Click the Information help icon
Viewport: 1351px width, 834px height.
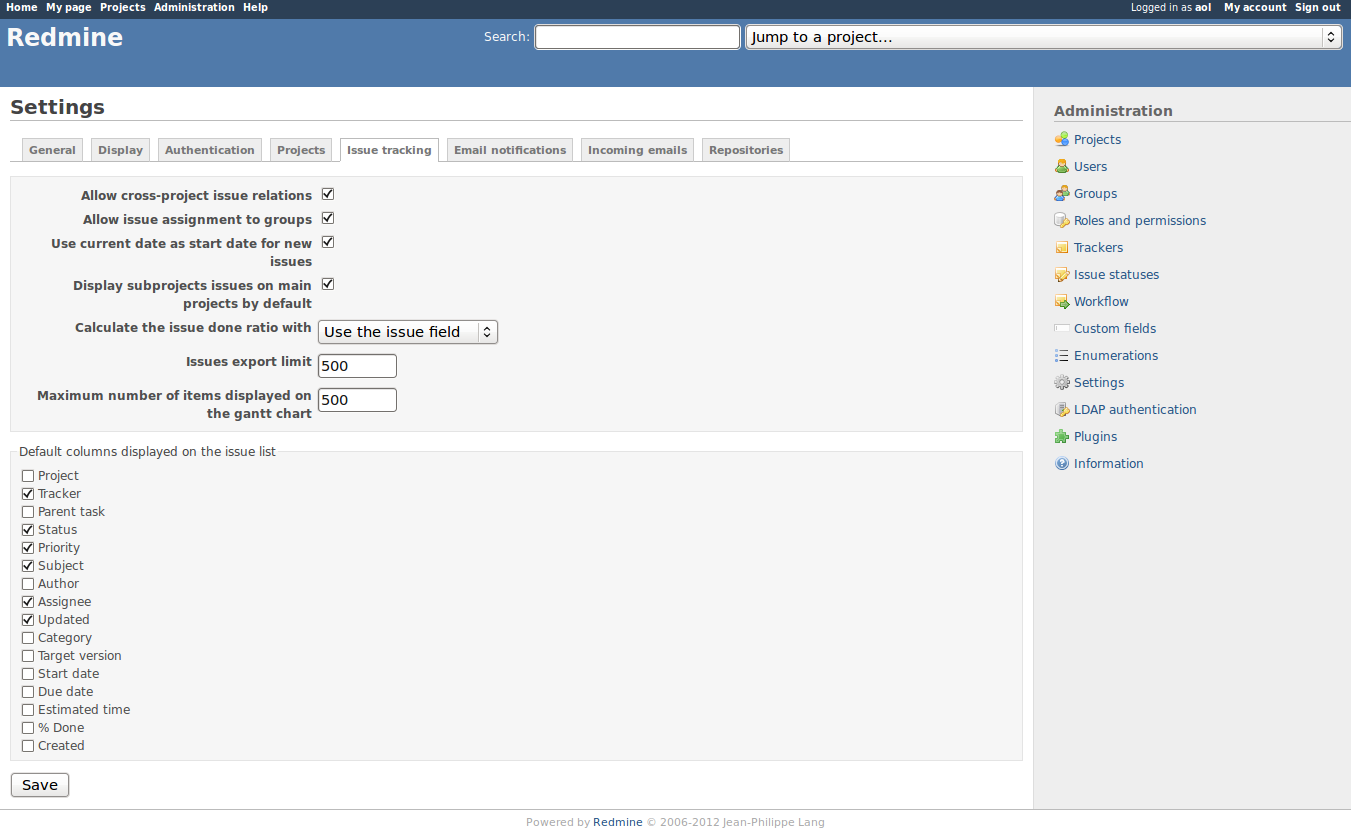(1062, 463)
